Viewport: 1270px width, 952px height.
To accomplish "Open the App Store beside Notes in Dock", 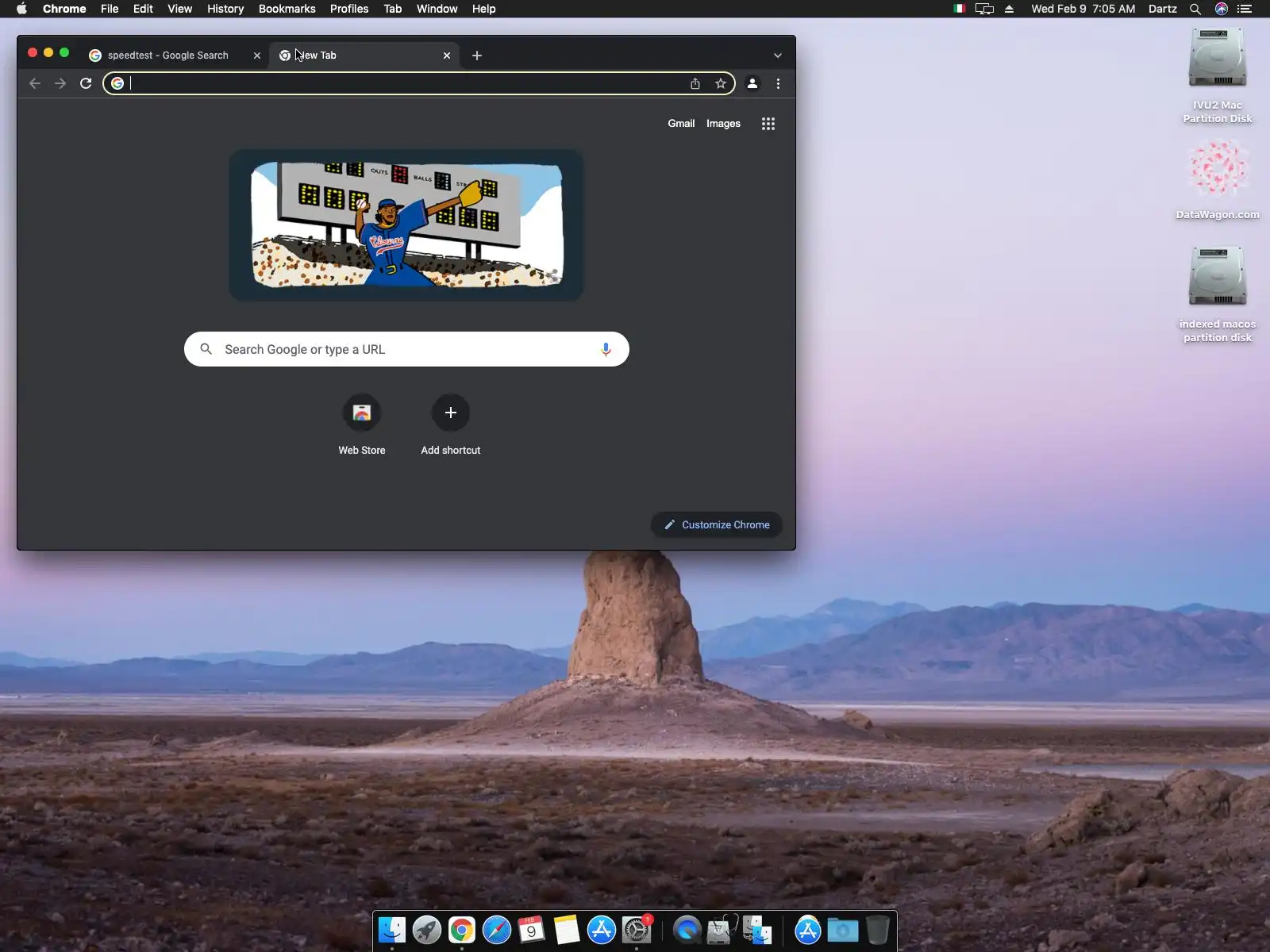I will 602,930.
